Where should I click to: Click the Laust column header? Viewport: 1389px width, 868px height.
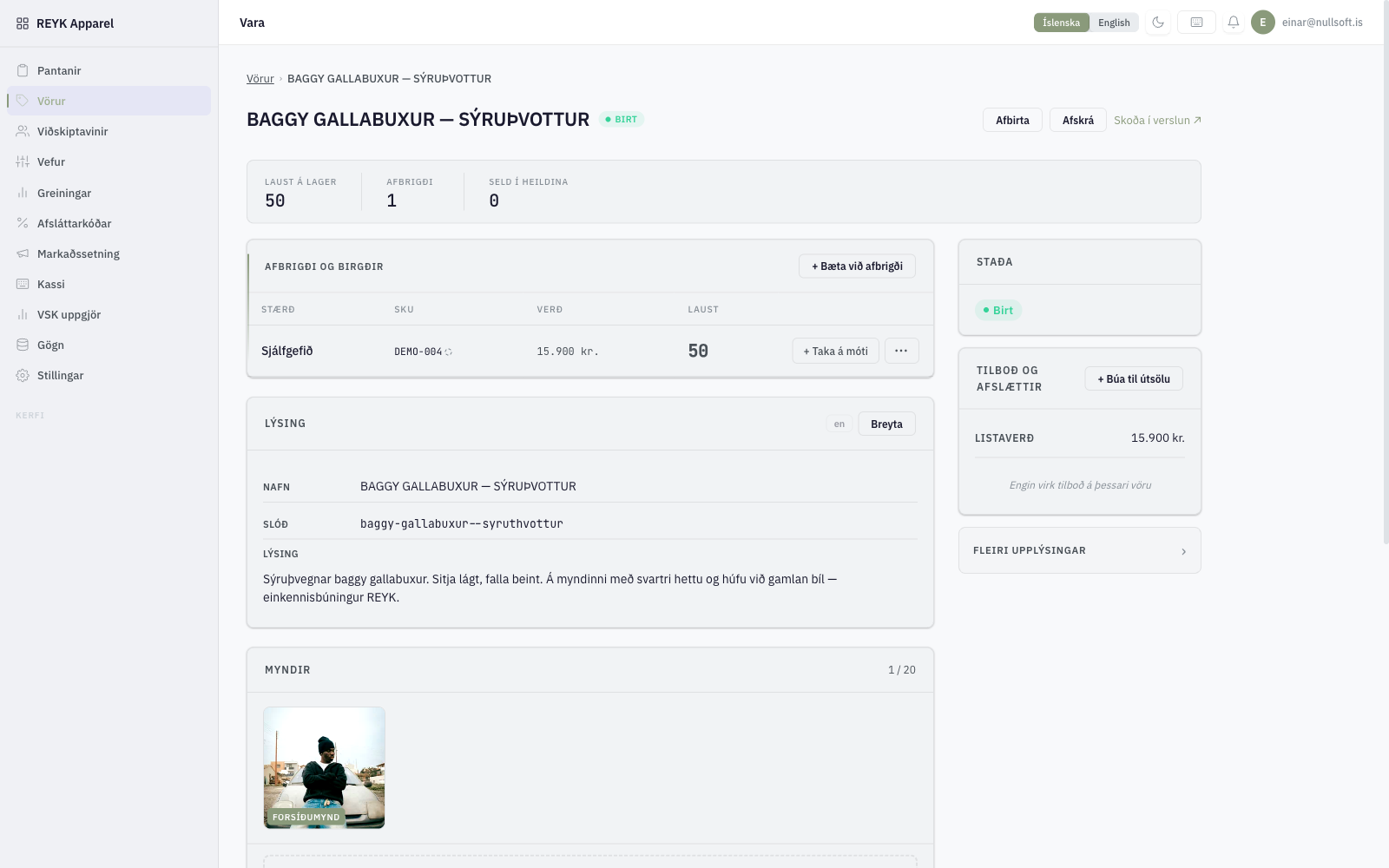pyautogui.click(x=703, y=309)
